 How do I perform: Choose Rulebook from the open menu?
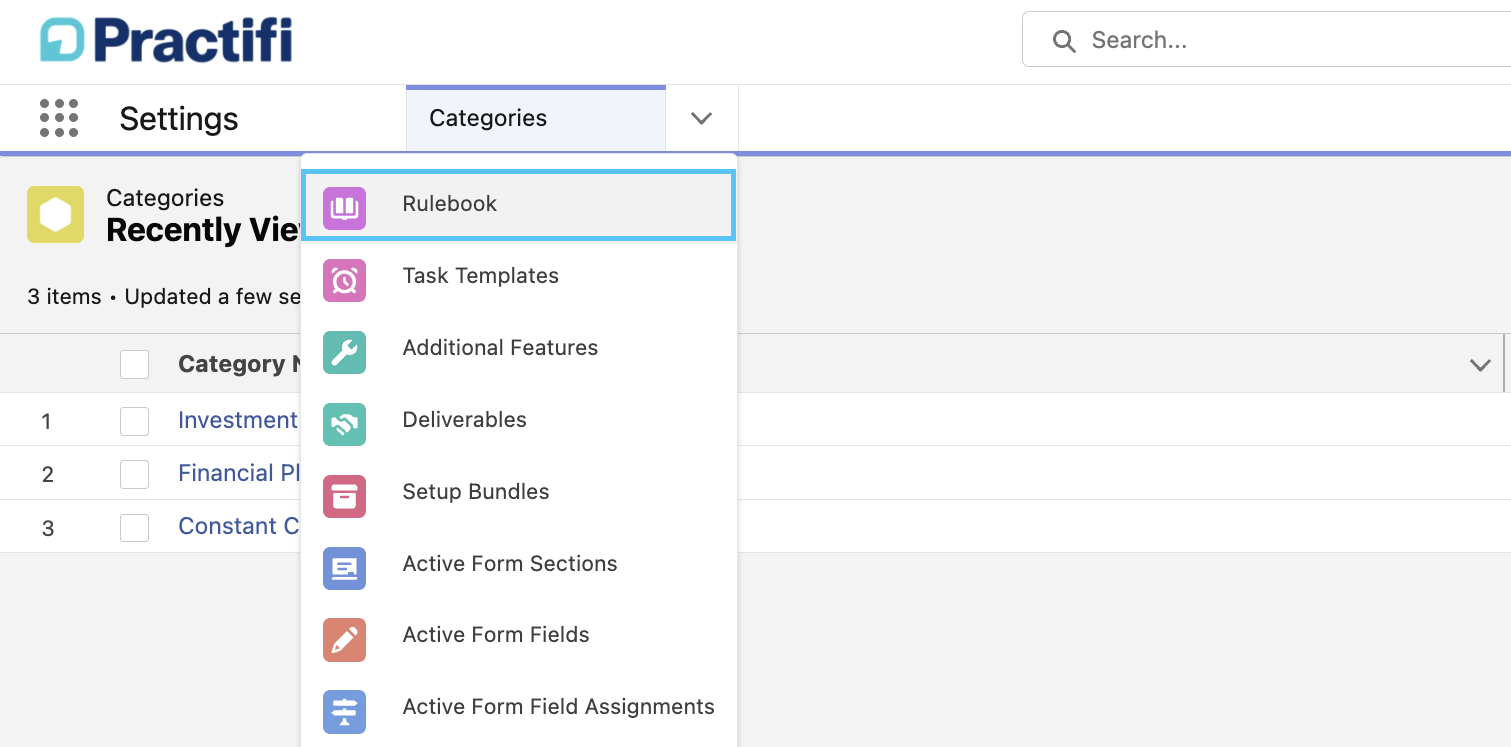click(449, 204)
